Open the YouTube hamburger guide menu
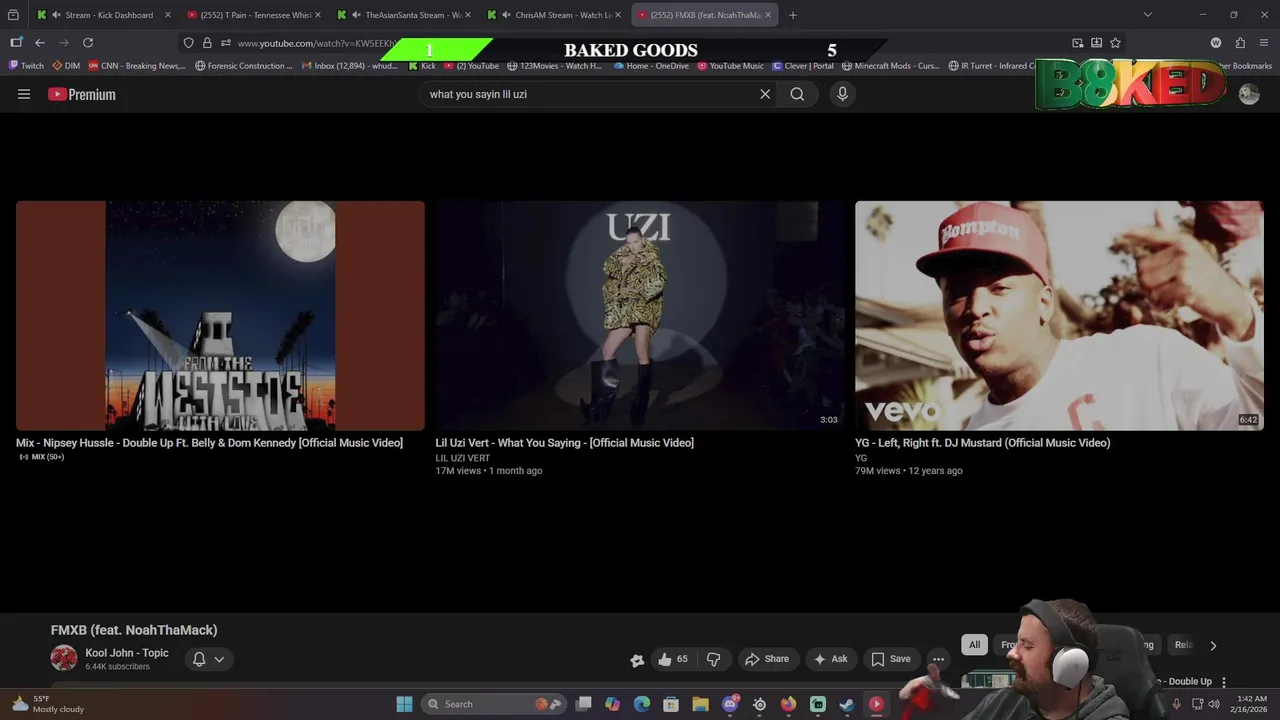 (24, 94)
